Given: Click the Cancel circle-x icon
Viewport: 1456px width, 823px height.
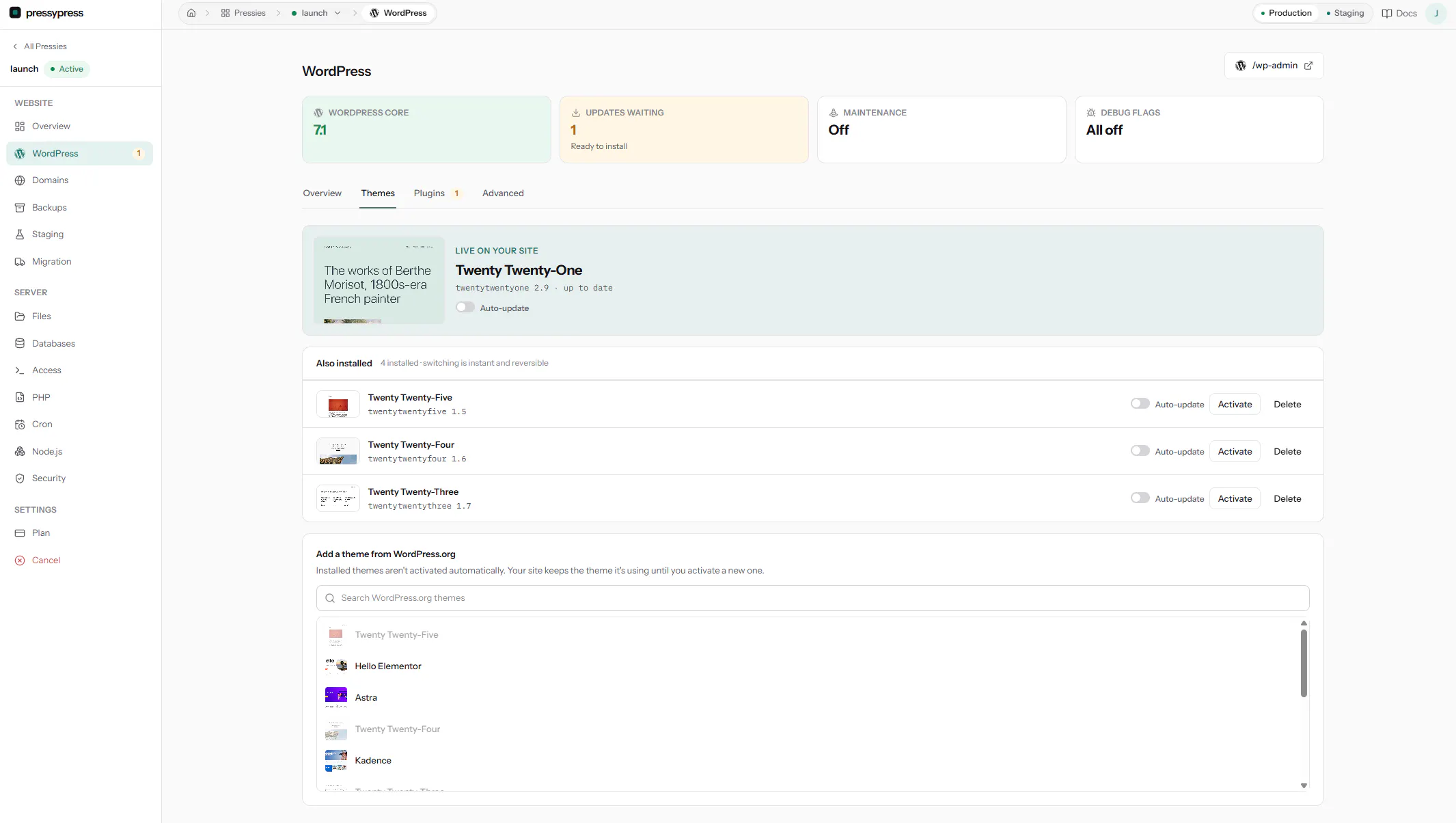Looking at the screenshot, I should coord(20,561).
